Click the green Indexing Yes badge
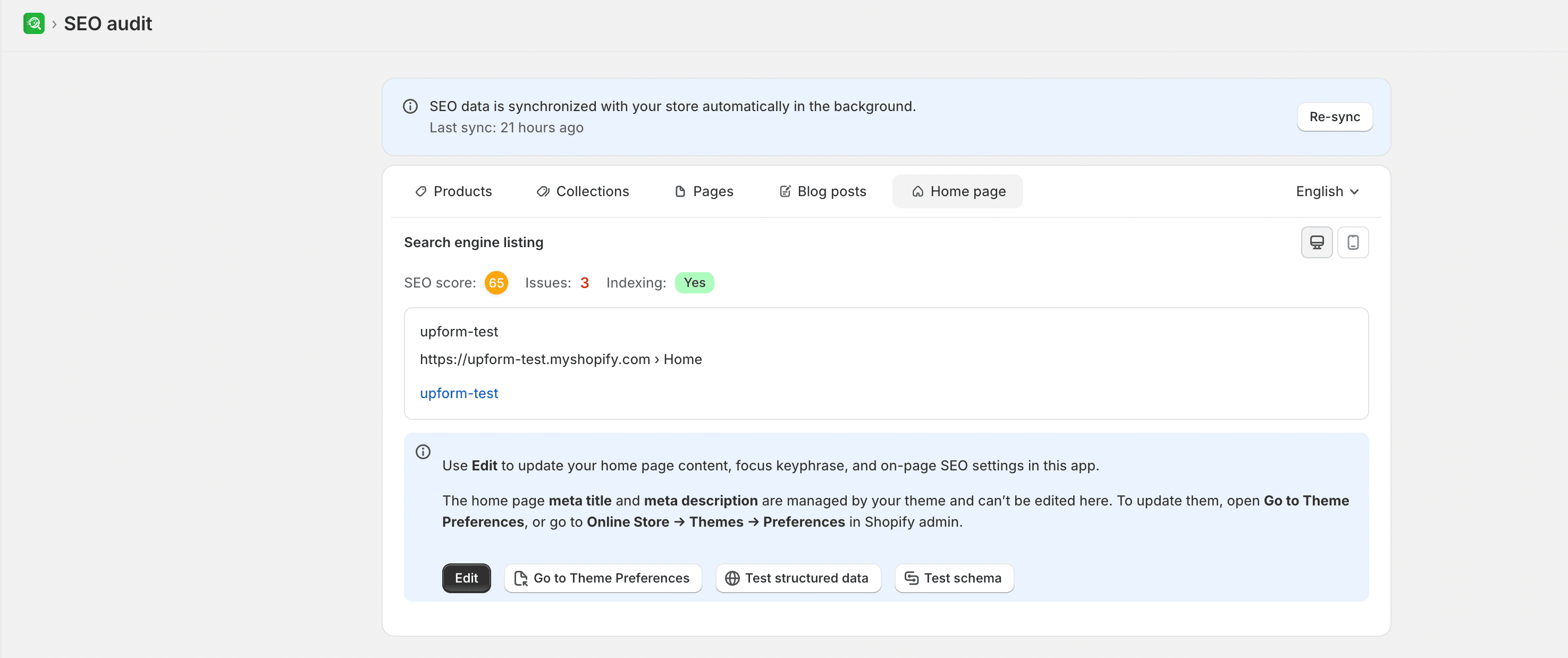Viewport: 1568px width, 658px height. pos(695,282)
